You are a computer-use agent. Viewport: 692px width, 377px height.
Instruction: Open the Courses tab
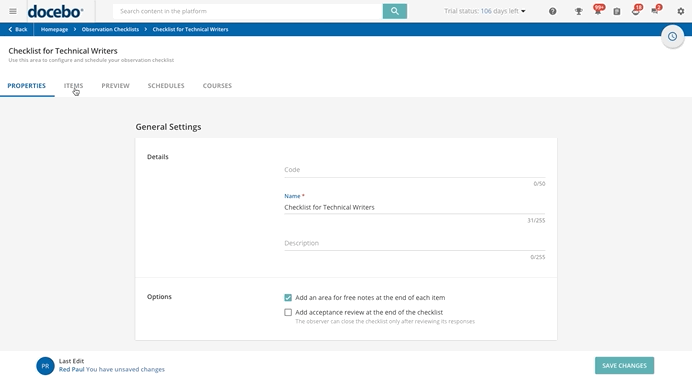(217, 86)
